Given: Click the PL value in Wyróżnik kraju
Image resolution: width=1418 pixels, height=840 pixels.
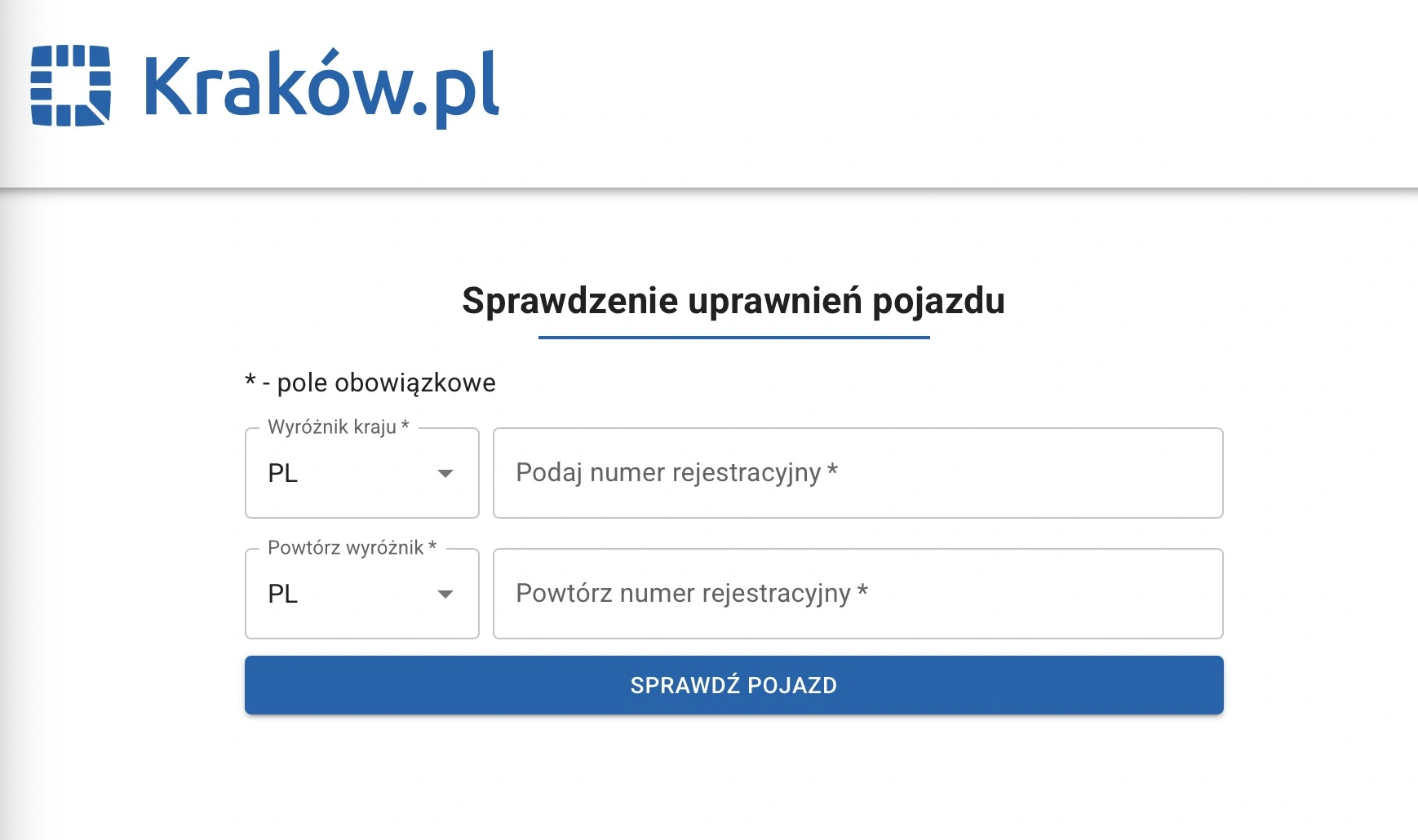Looking at the screenshot, I should pos(283,474).
